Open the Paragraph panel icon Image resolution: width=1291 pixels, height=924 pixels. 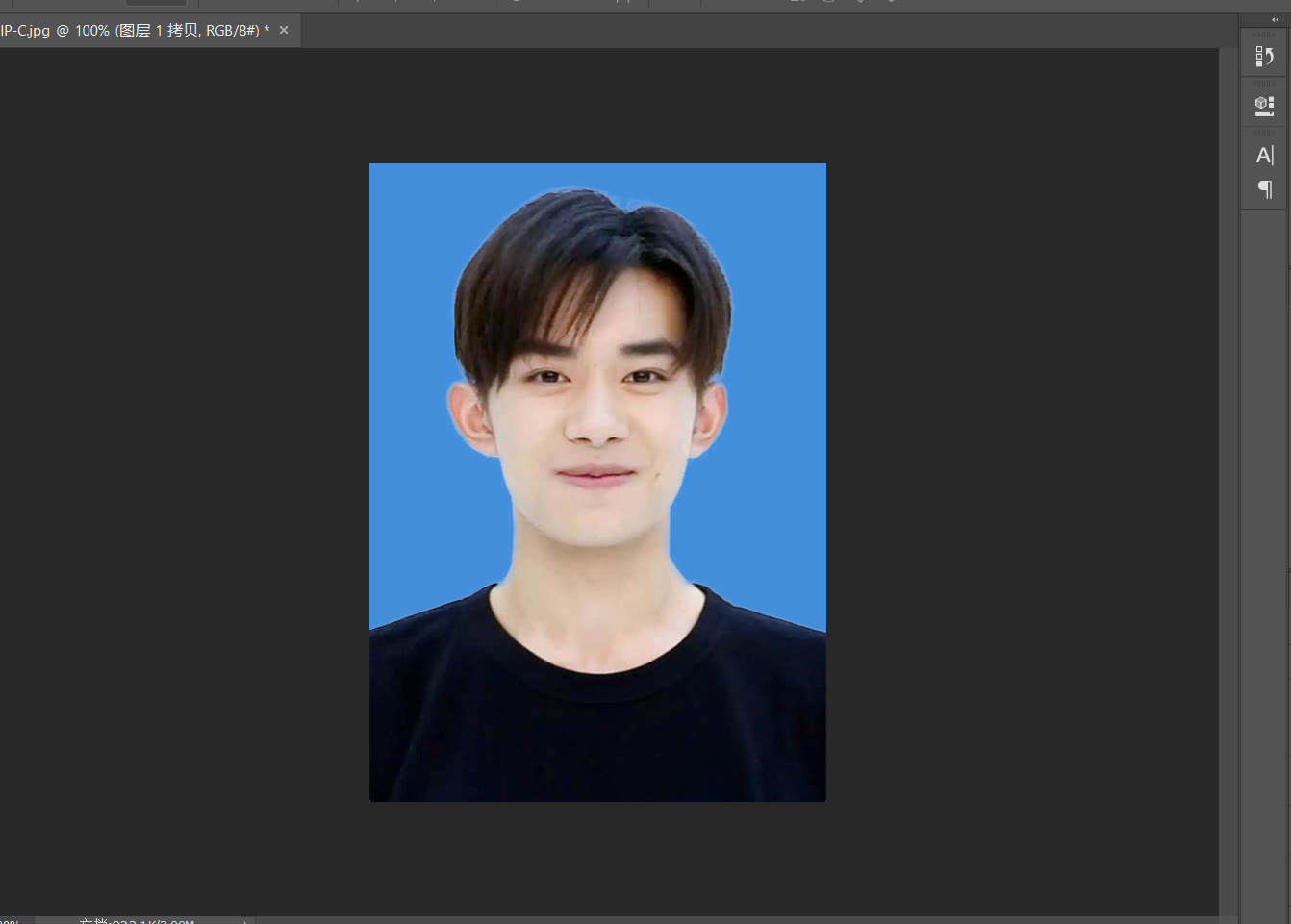(x=1264, y=189)
